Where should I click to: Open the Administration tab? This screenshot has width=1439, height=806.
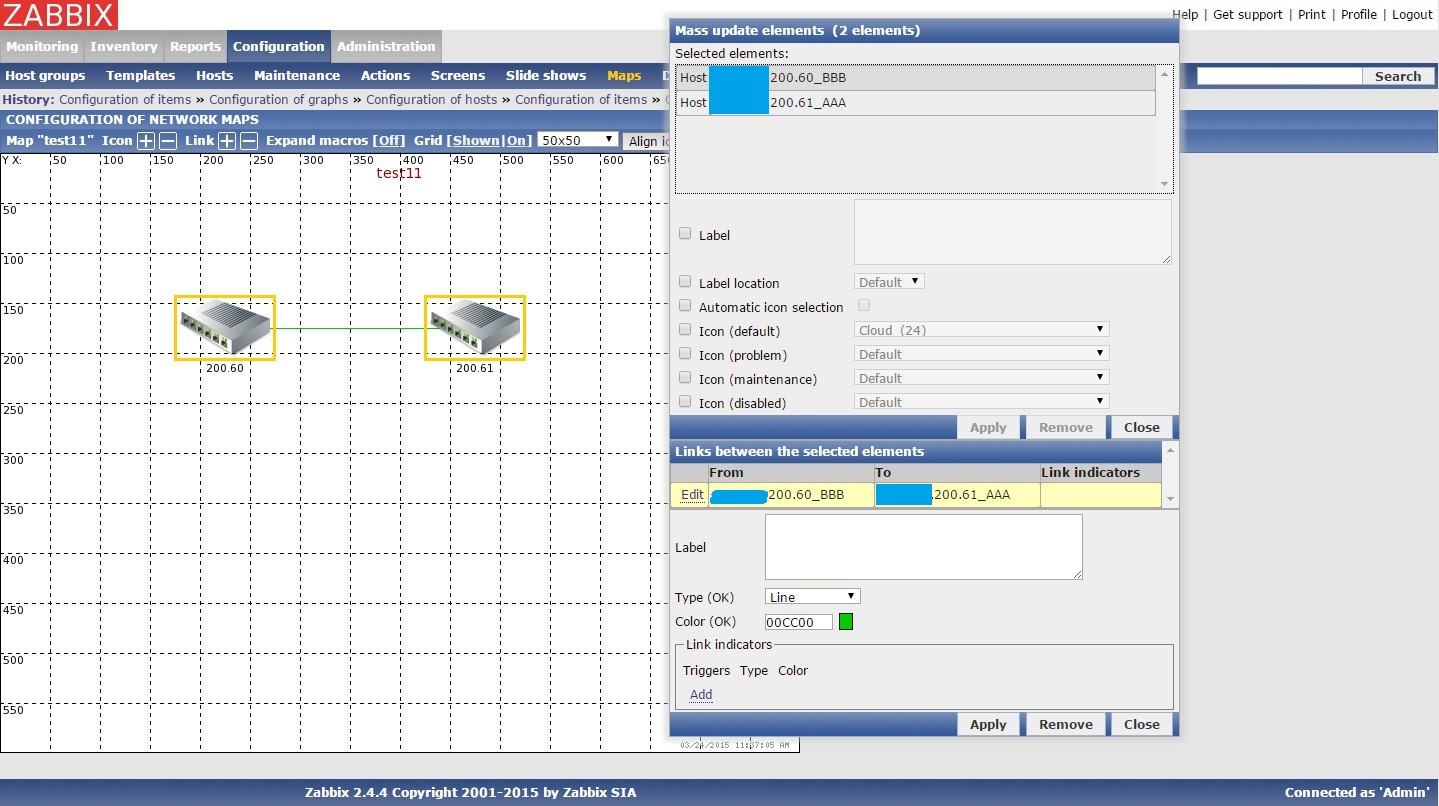coord(386,46)
